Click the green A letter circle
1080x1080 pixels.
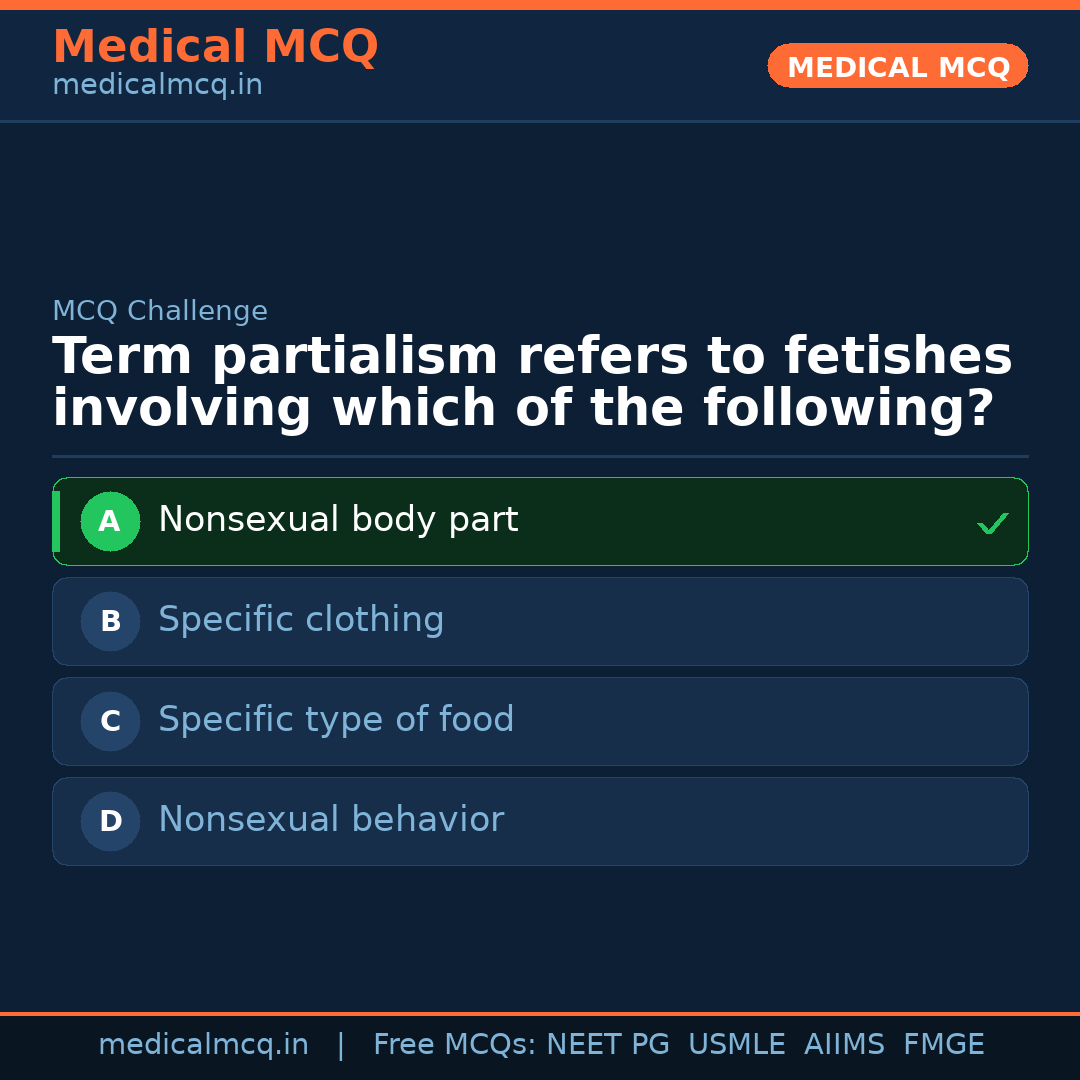(x=110, y=521)
